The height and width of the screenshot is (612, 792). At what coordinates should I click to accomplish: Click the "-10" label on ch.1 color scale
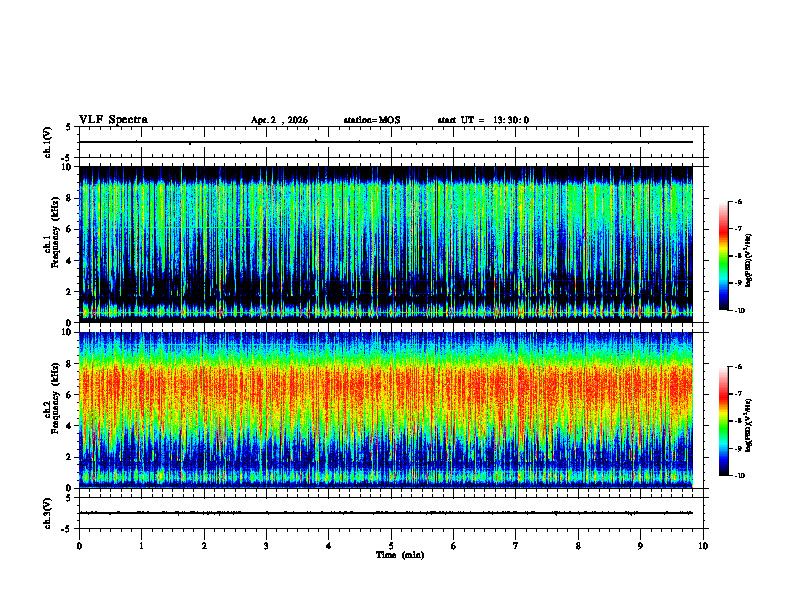coord(739,311)
